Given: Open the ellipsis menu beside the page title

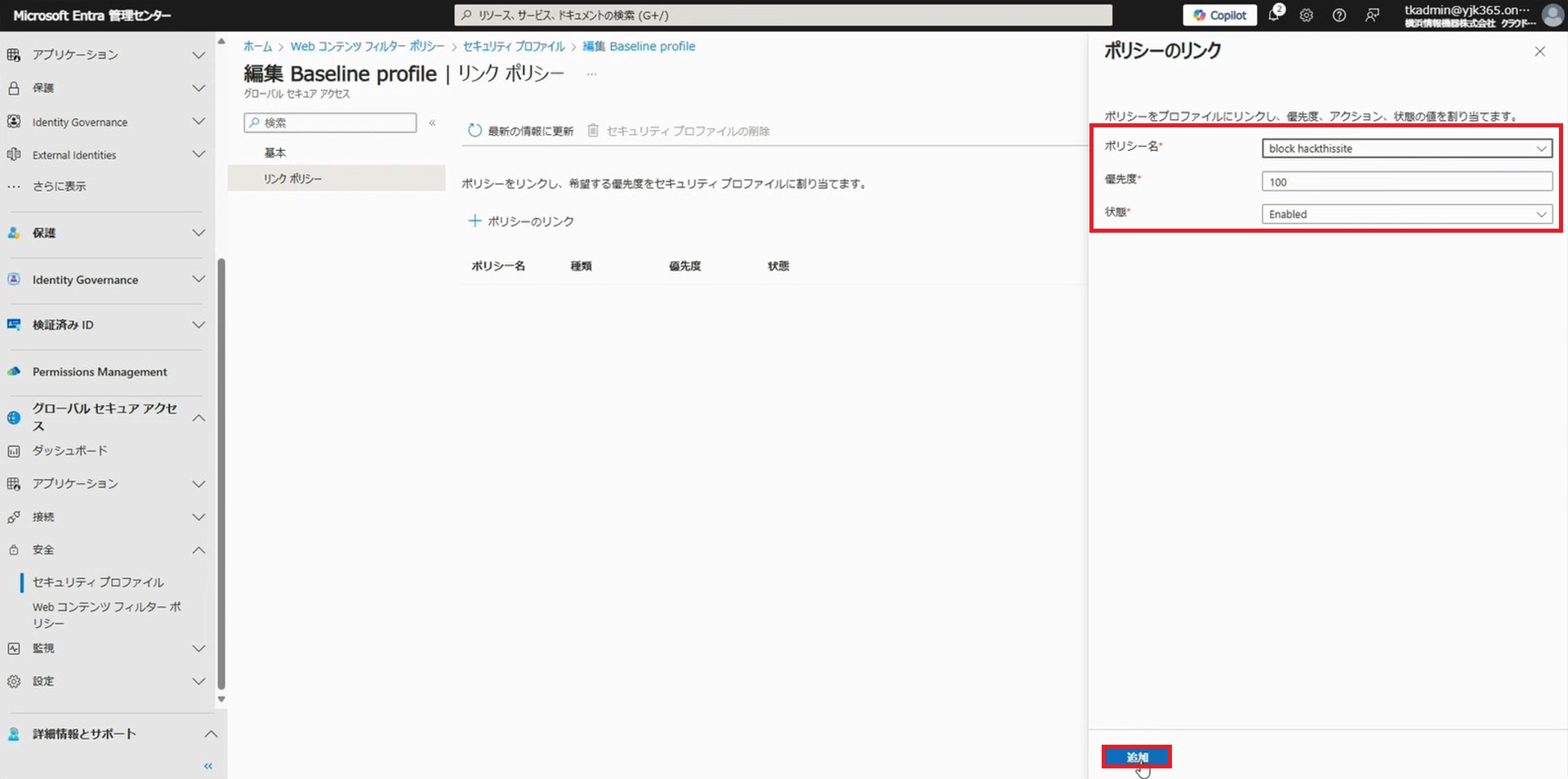Looking at the screenshot, I should click(x=592, y=74).
